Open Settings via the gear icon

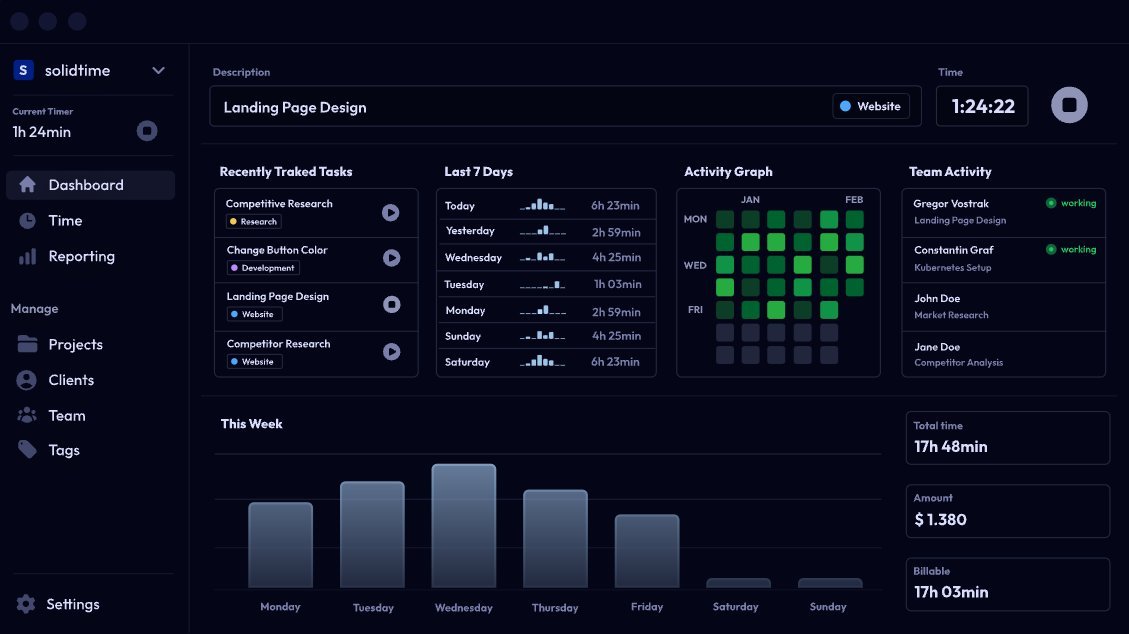pos(27,604)
